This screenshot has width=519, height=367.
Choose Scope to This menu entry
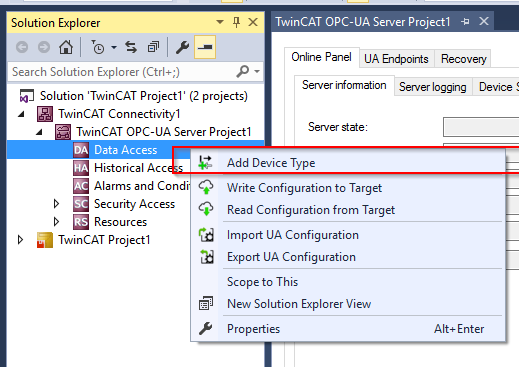(x=348, y=282)
